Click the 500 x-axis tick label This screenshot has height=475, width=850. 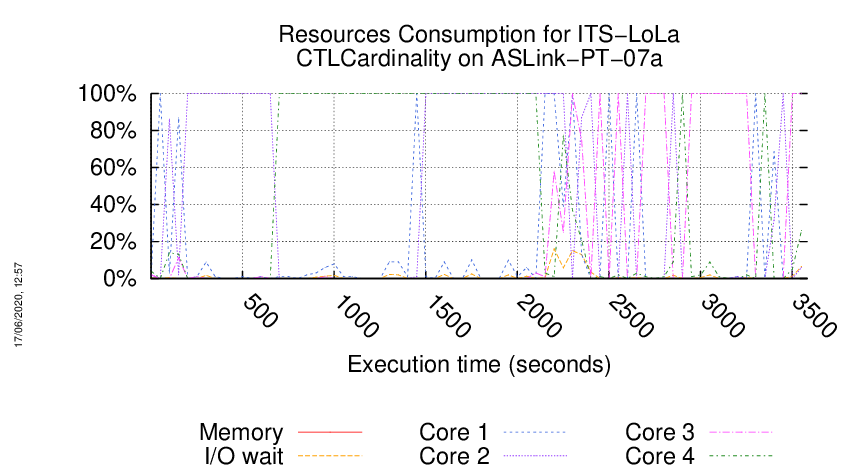pyautogui.click(x=260, y=311)
